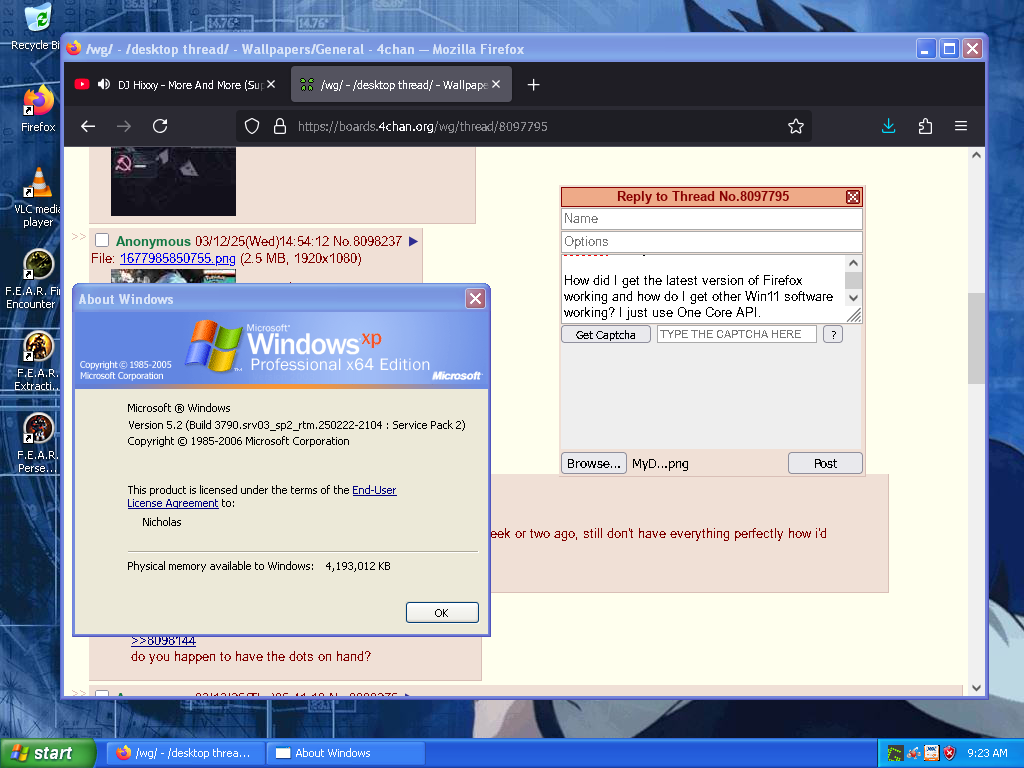This screenshot has height=768, width=1024.
Task: Open the Recycle Bin desktop icon
Action: coord(36,26)
